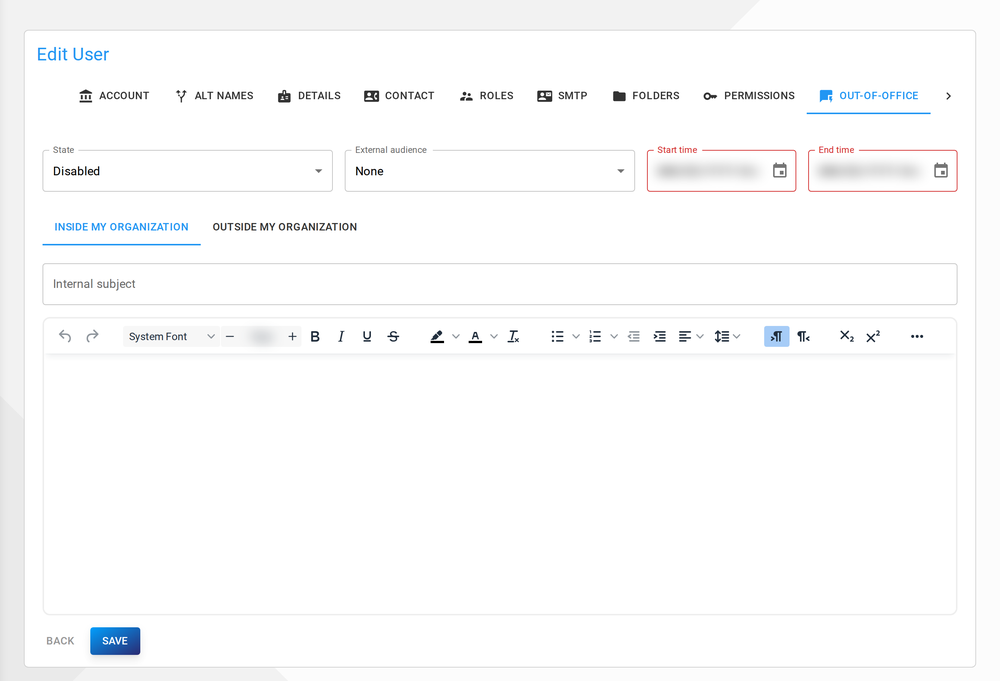Switch to the Roles tab
1000x681 pixels.
pos(487,96)
